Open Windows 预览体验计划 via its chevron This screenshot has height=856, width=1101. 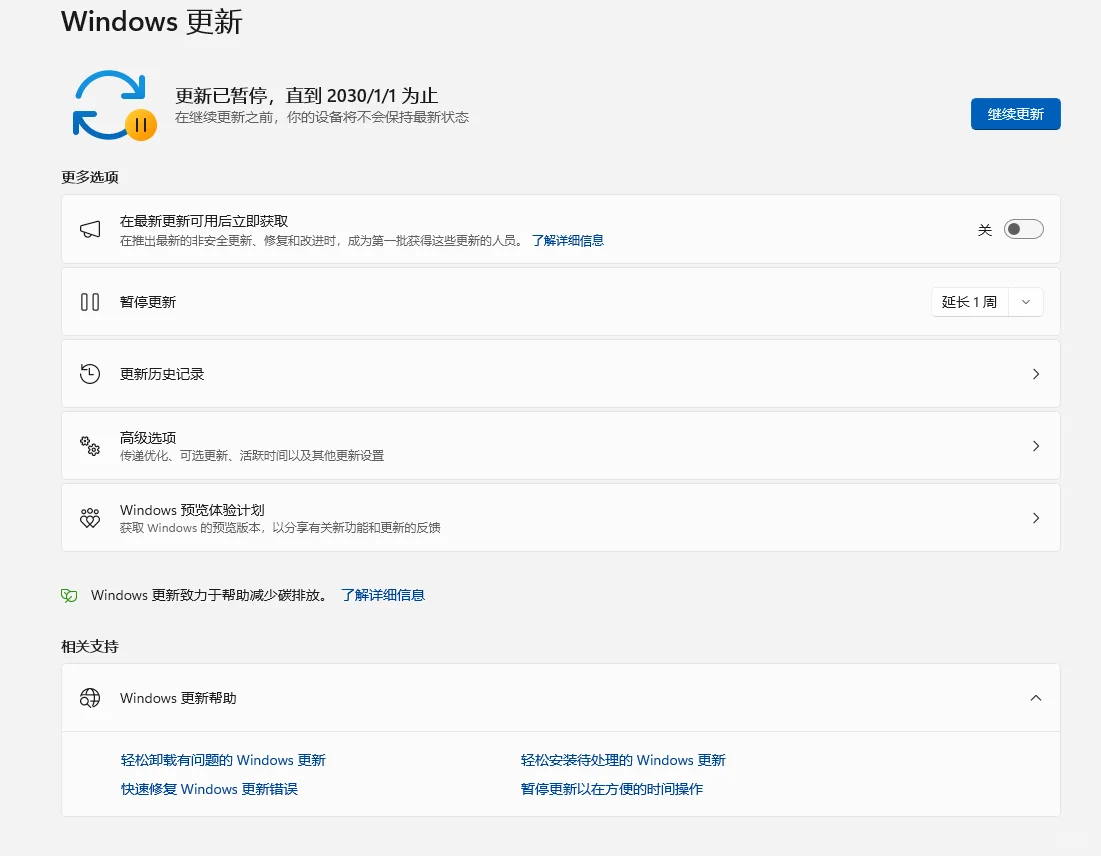pyautogui.click(x=1036, y=517)
